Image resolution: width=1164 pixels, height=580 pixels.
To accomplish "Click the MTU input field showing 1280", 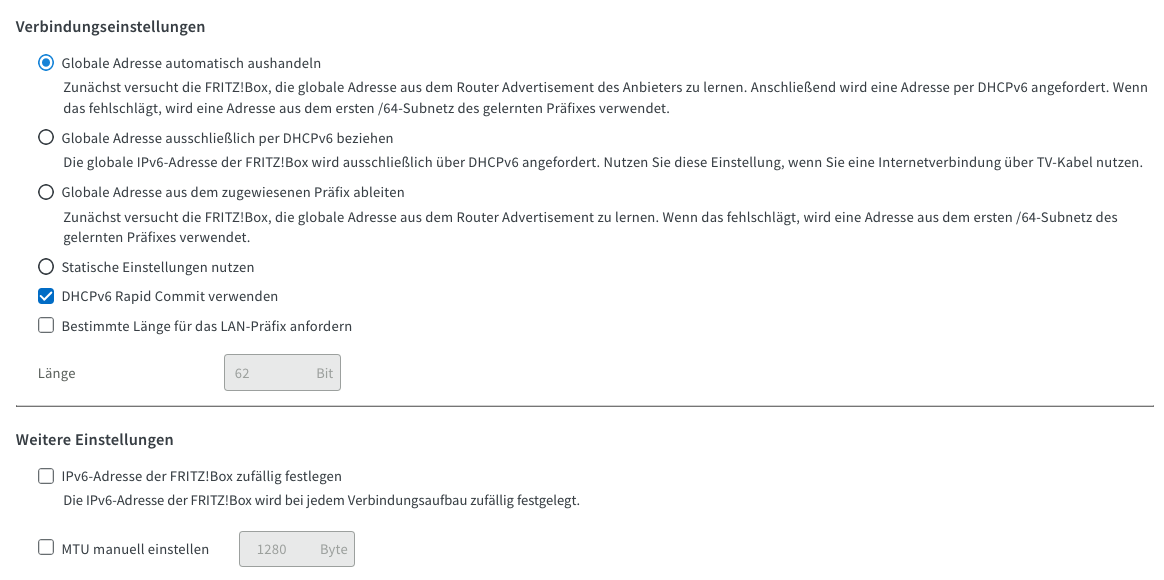I will (x=275, y=549).
